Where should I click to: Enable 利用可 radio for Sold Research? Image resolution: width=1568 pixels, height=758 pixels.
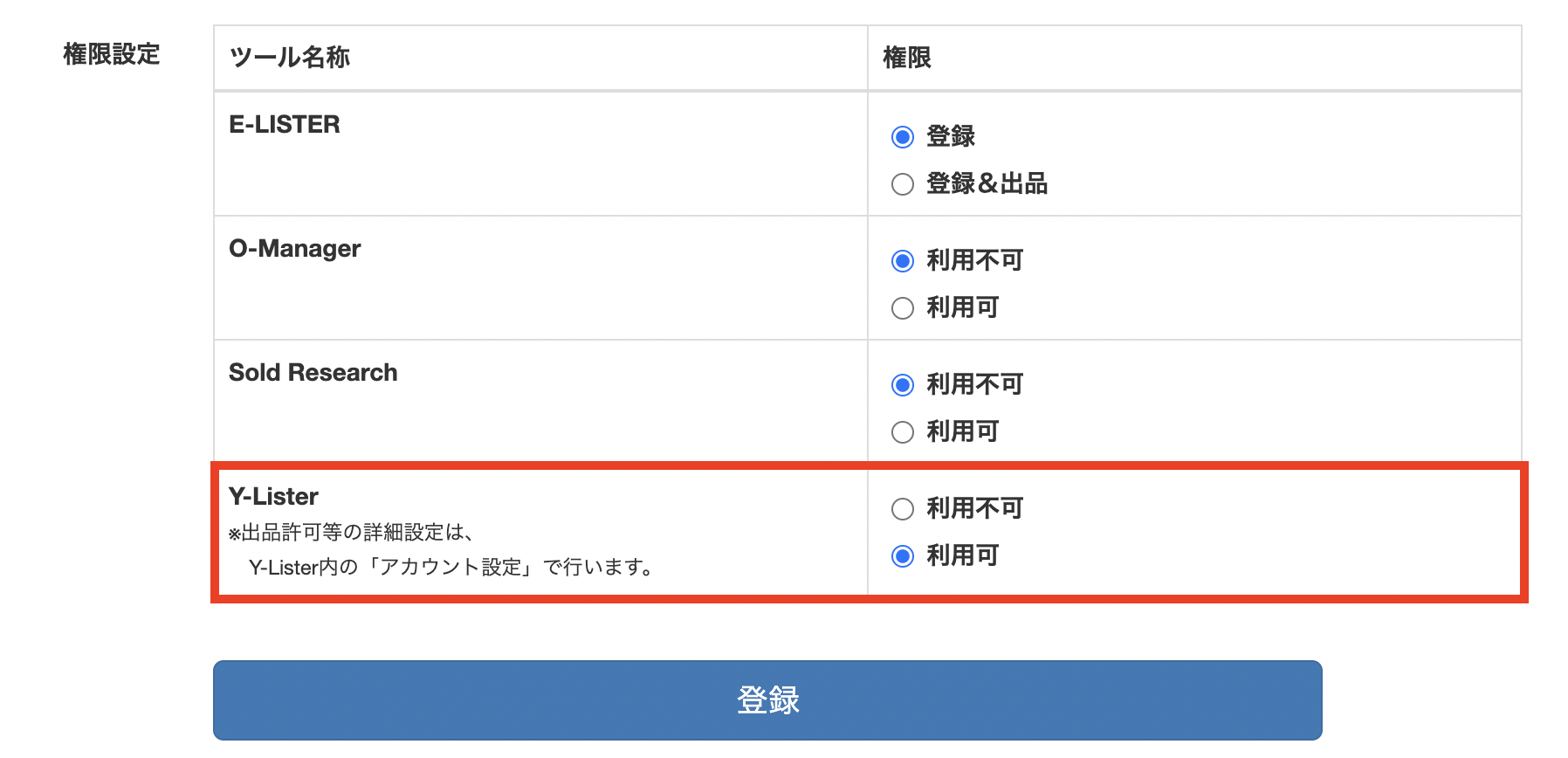(x=903, y=432)
